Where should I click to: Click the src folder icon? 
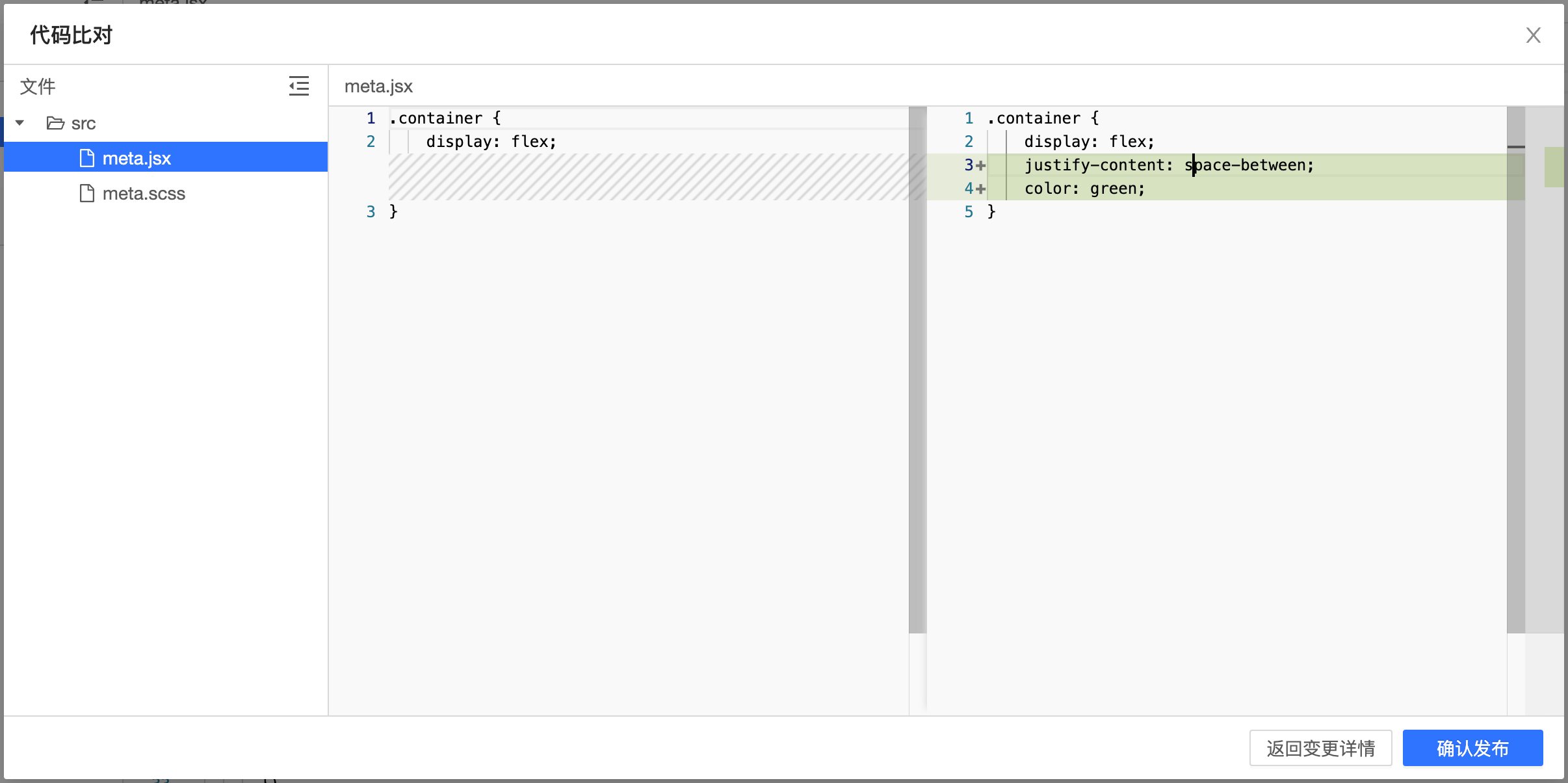click(55, 123)
